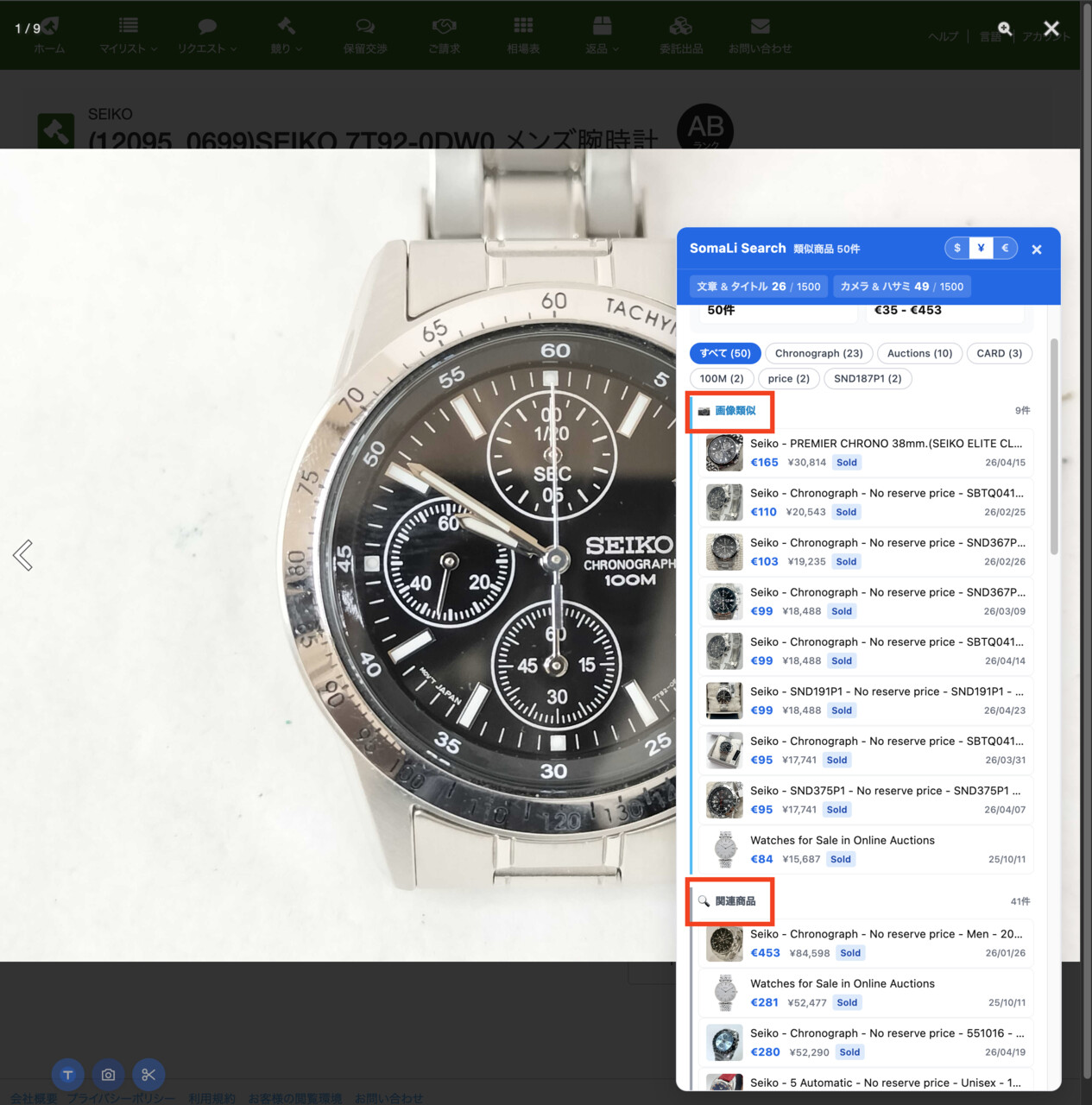Viewport: 1092px width, 1105px height.
Task: Open the €280 Seiko 551016 listing
Action: click(866, 1043)
